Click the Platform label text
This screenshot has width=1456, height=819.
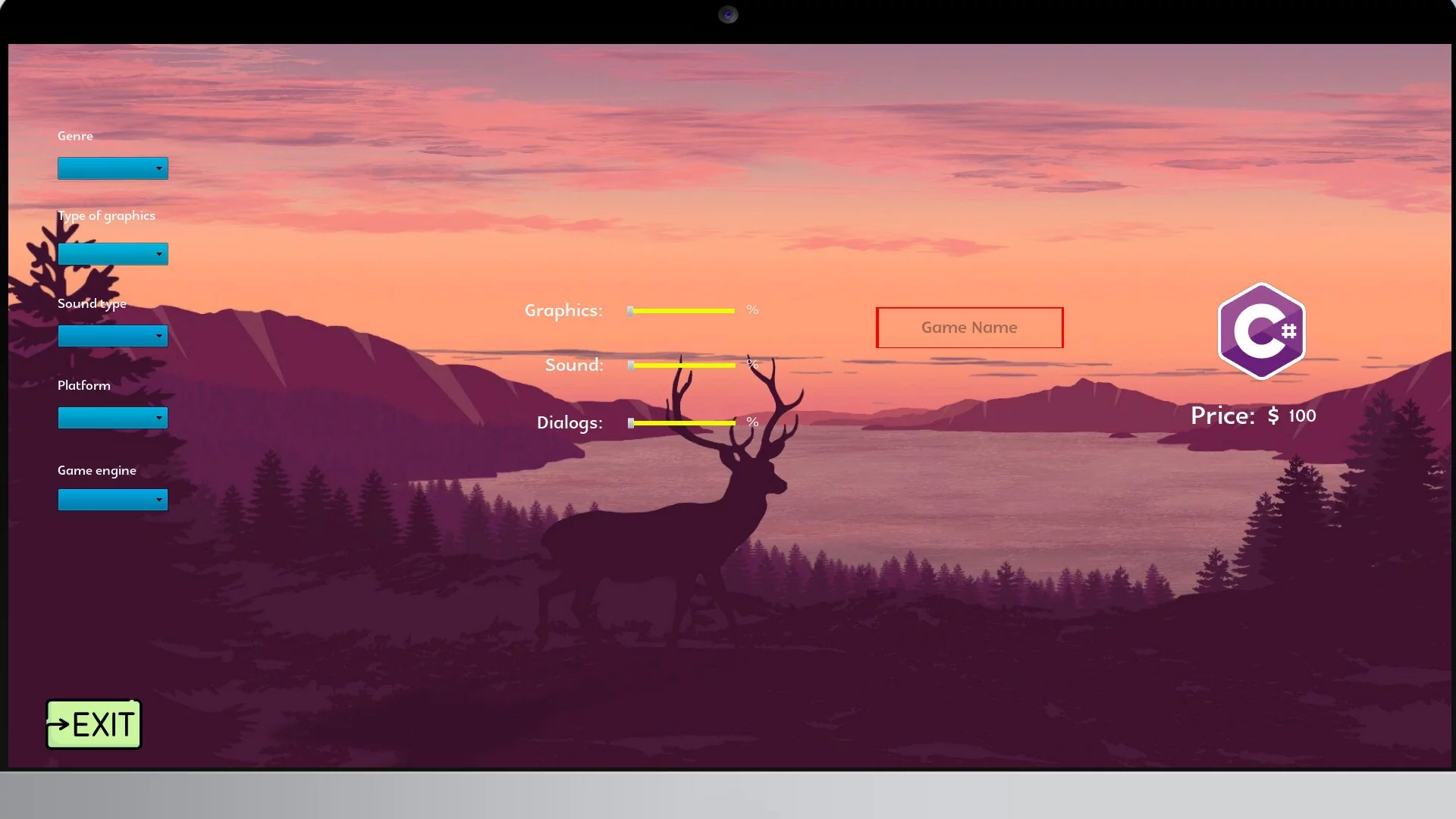click(x=84, y=385)
